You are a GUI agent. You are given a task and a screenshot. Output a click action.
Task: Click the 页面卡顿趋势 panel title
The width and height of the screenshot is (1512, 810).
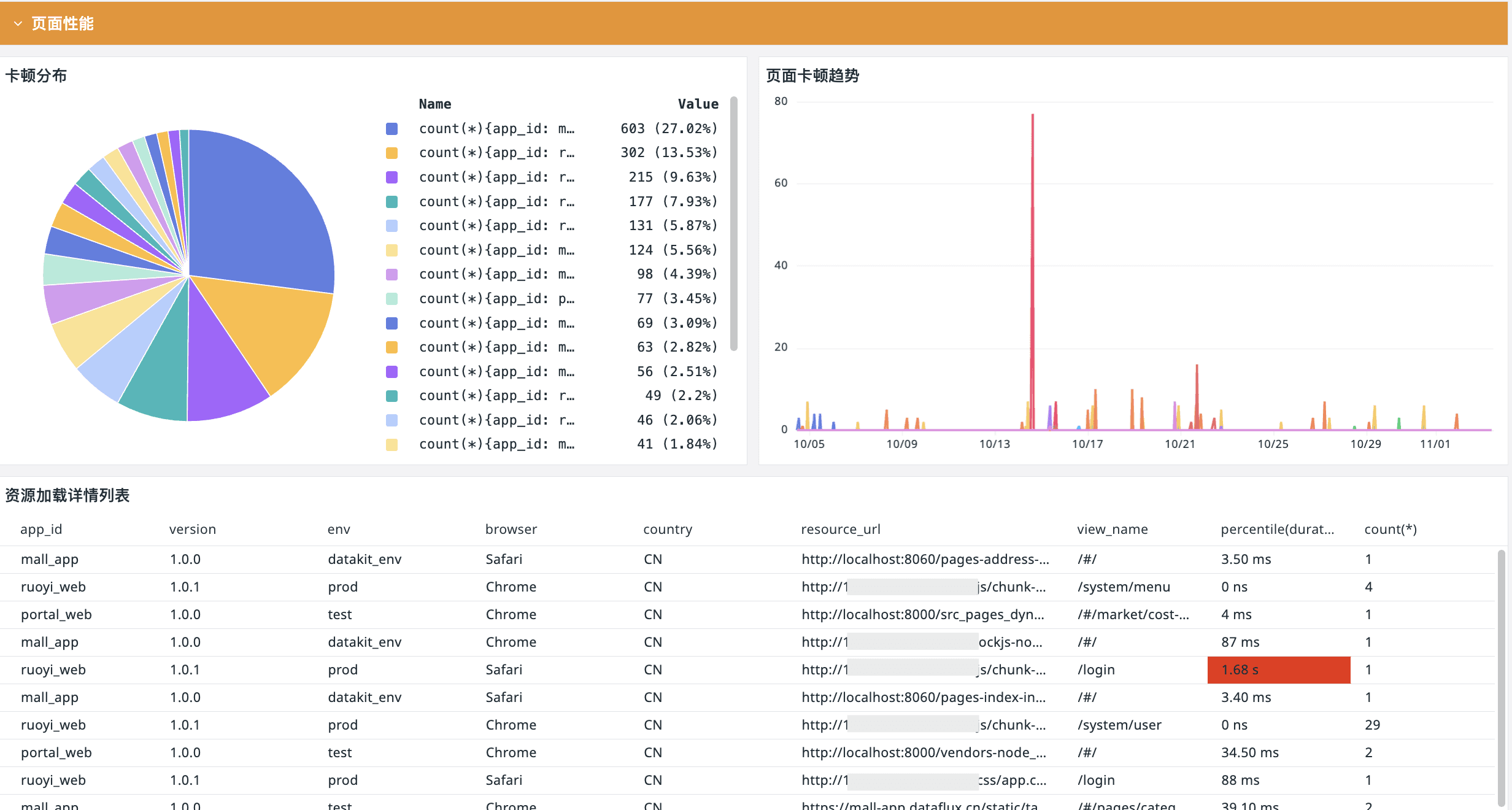tap(812, 75)
